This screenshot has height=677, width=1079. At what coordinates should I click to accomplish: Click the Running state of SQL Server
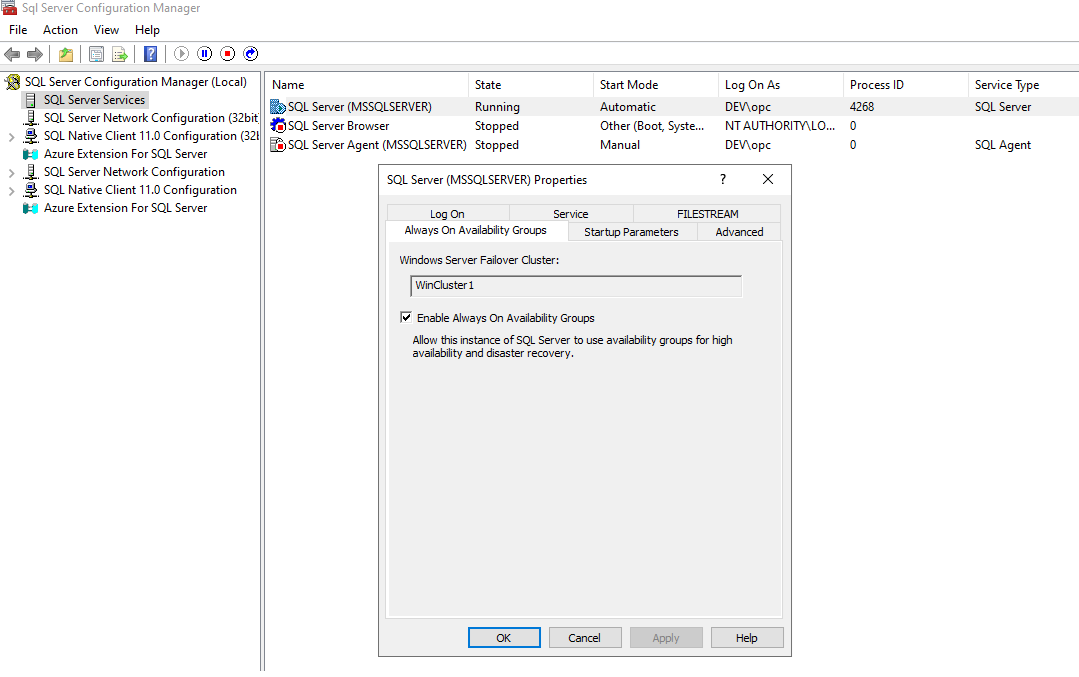[x=497, y=107]
